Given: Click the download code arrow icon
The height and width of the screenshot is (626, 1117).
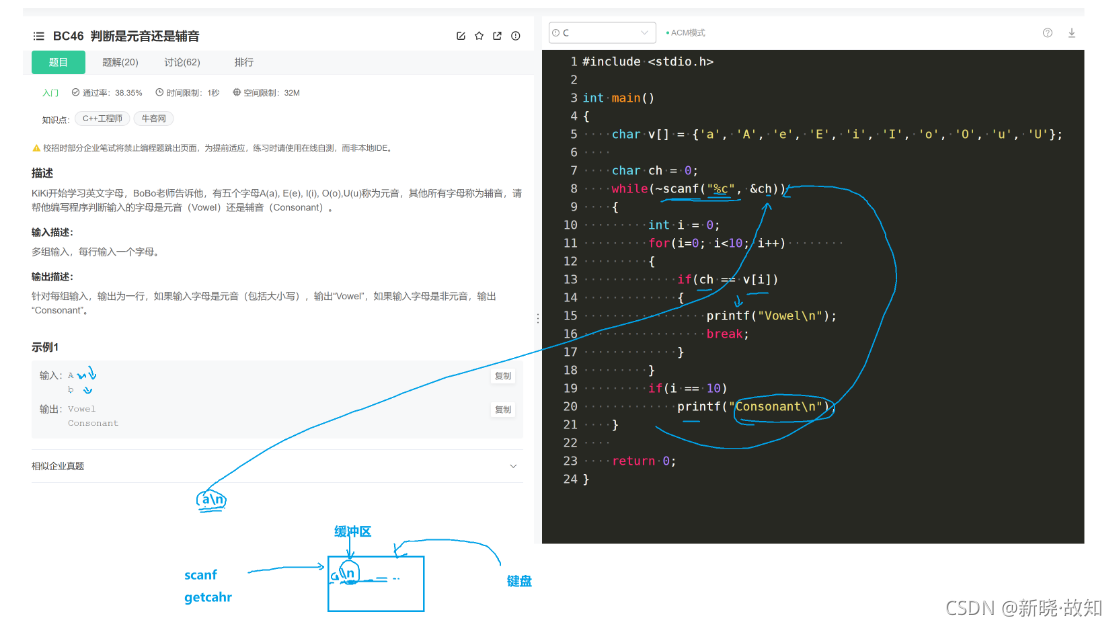Looking at the screenshot, I should [x=1071, y=33].
